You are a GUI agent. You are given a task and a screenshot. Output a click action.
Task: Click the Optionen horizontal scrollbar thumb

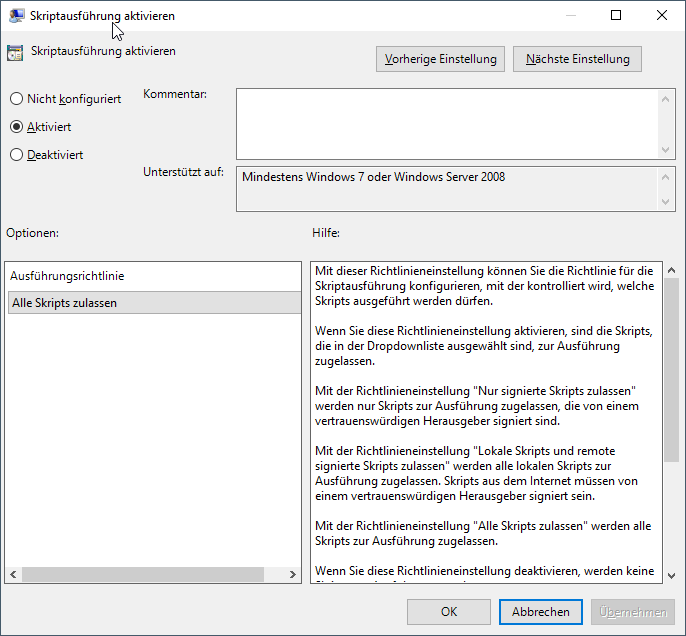click(142, 575)
